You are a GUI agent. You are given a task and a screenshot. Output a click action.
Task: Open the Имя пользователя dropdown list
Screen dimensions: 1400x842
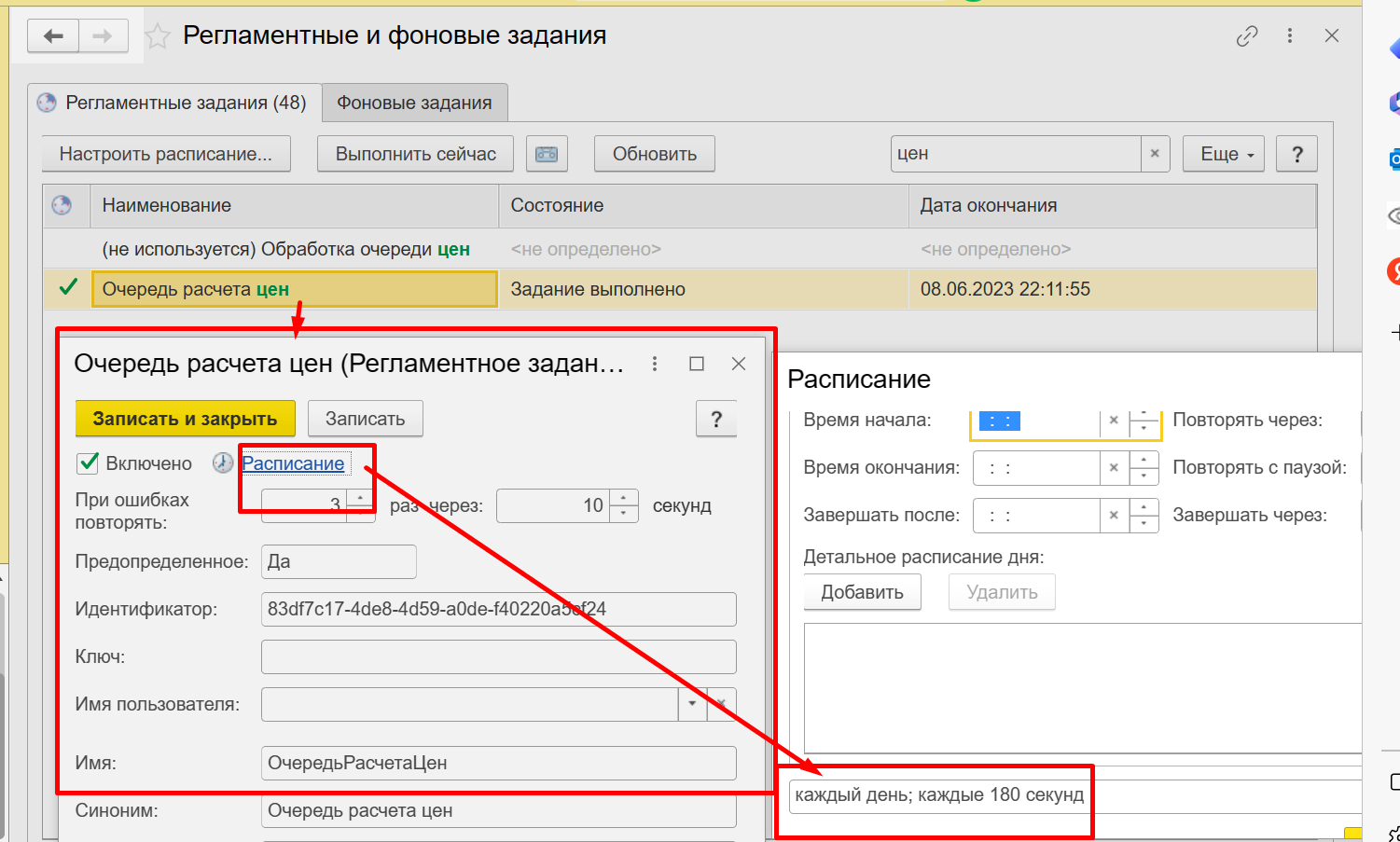(x=692, y=704)
